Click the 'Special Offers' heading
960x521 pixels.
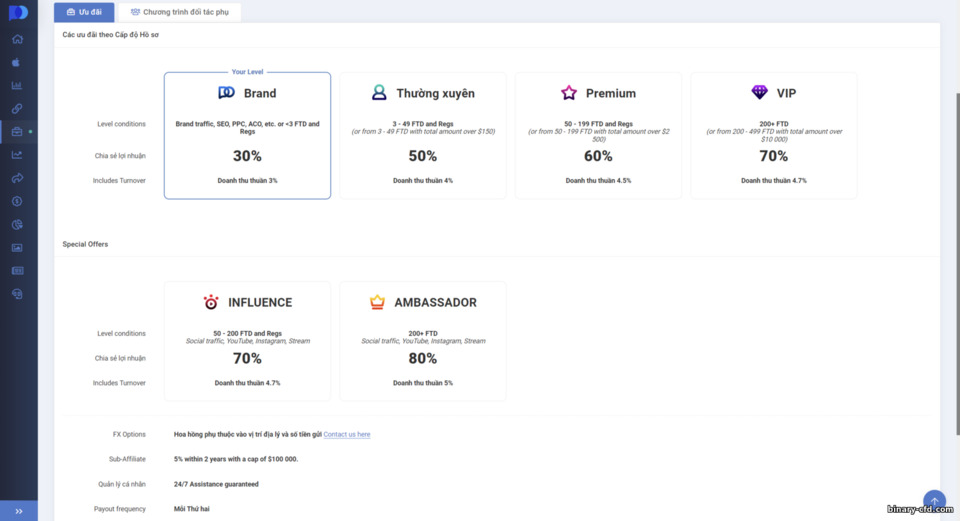(85, 244)
